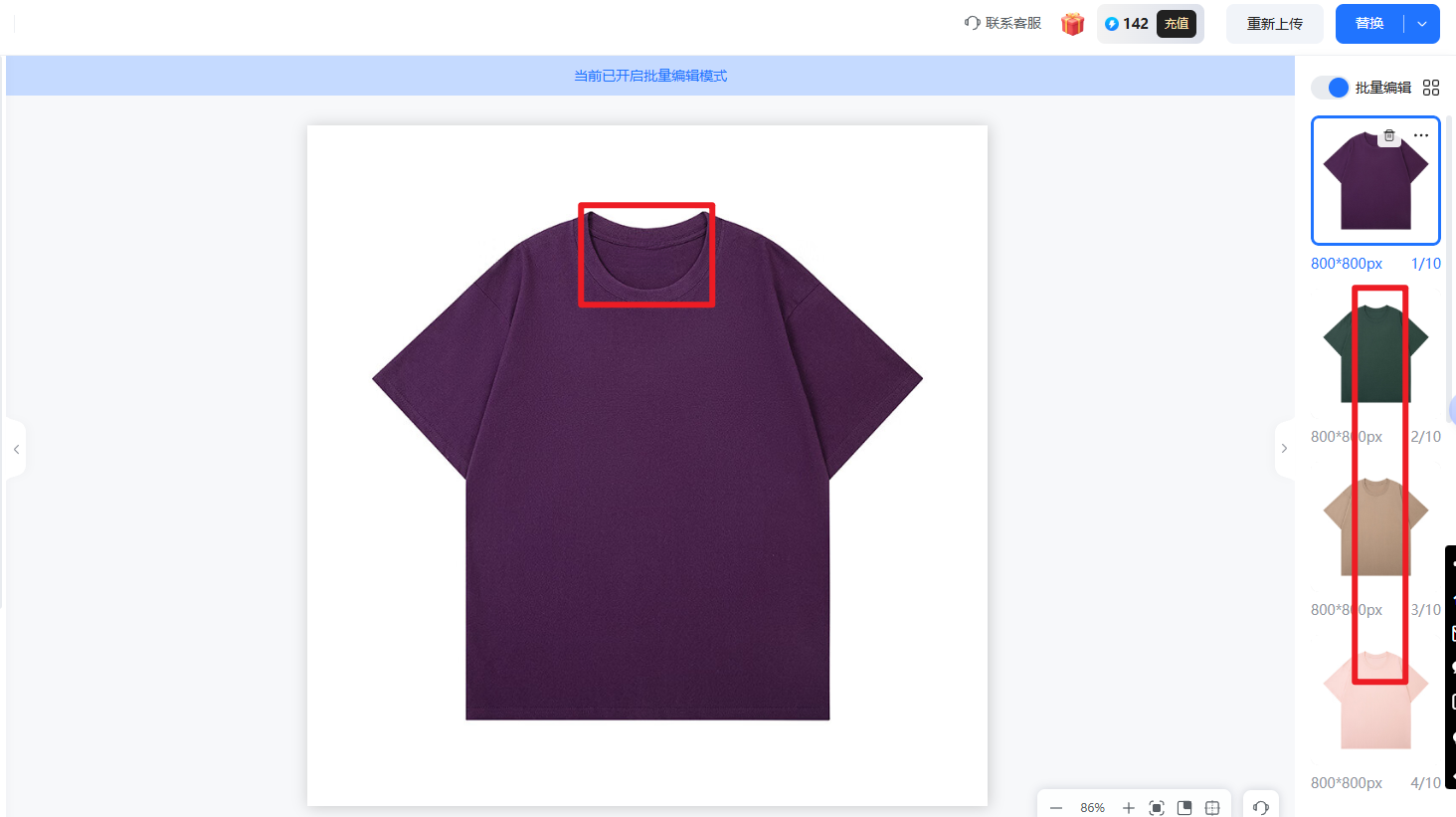This screenshot has width=1456, height=817.
Task: Expand the 替换 dropdown arrow
Action: click(1422, 24)
